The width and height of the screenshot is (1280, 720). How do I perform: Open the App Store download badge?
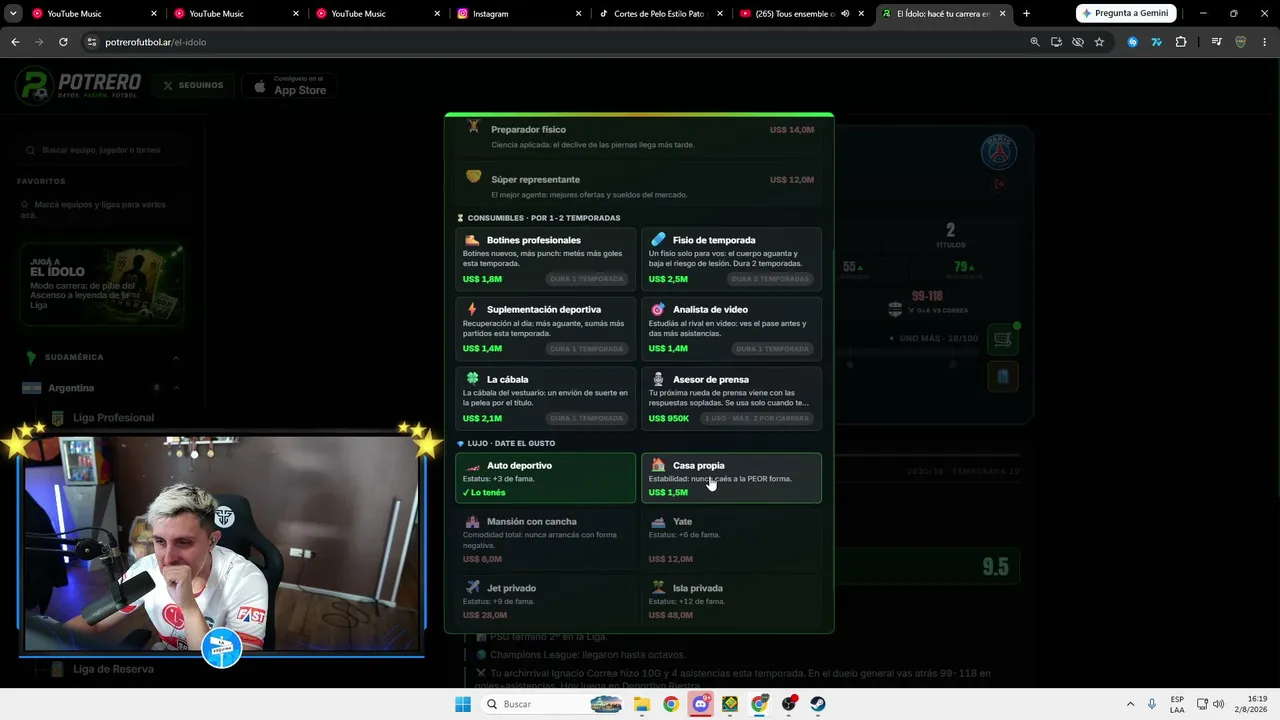290,86
